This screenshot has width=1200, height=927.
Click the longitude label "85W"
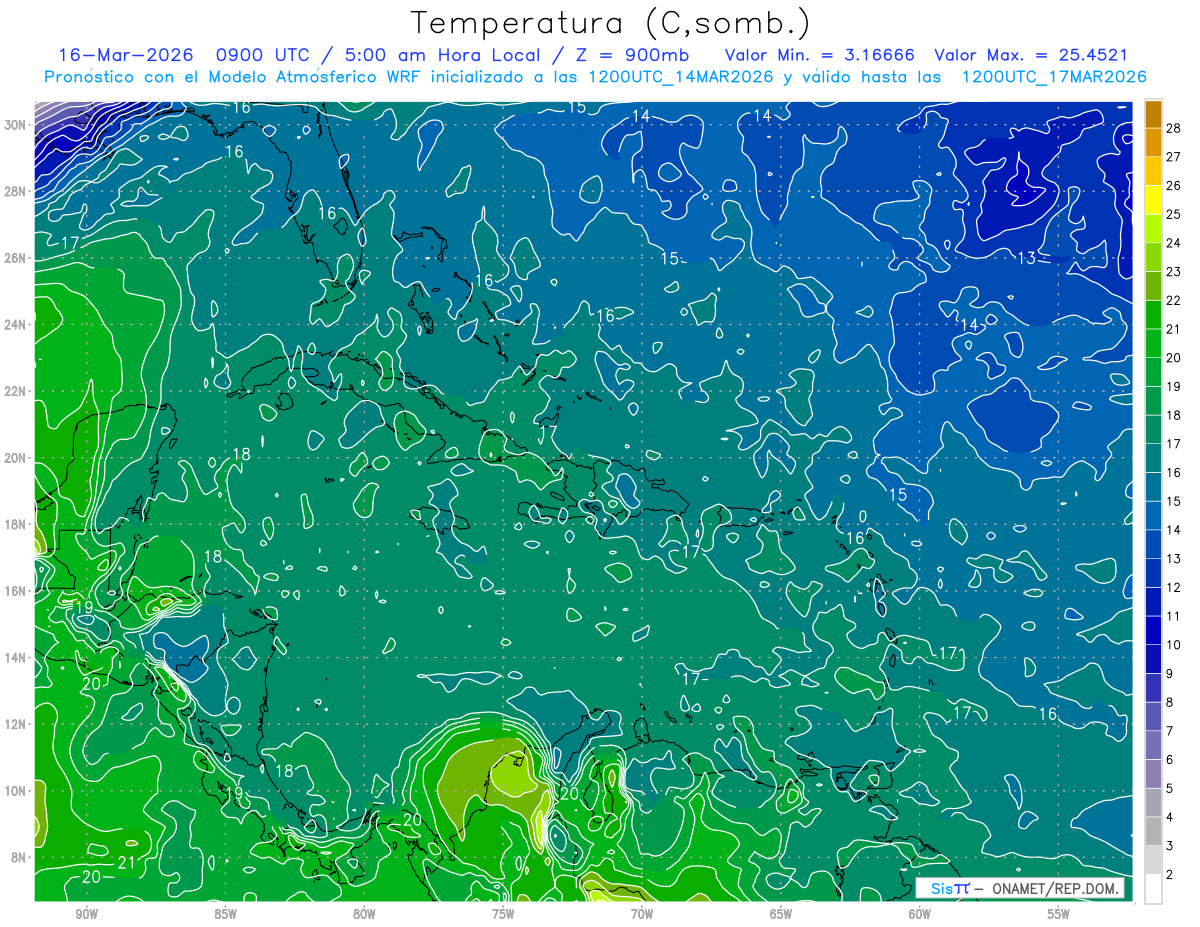tap(225, 914)
